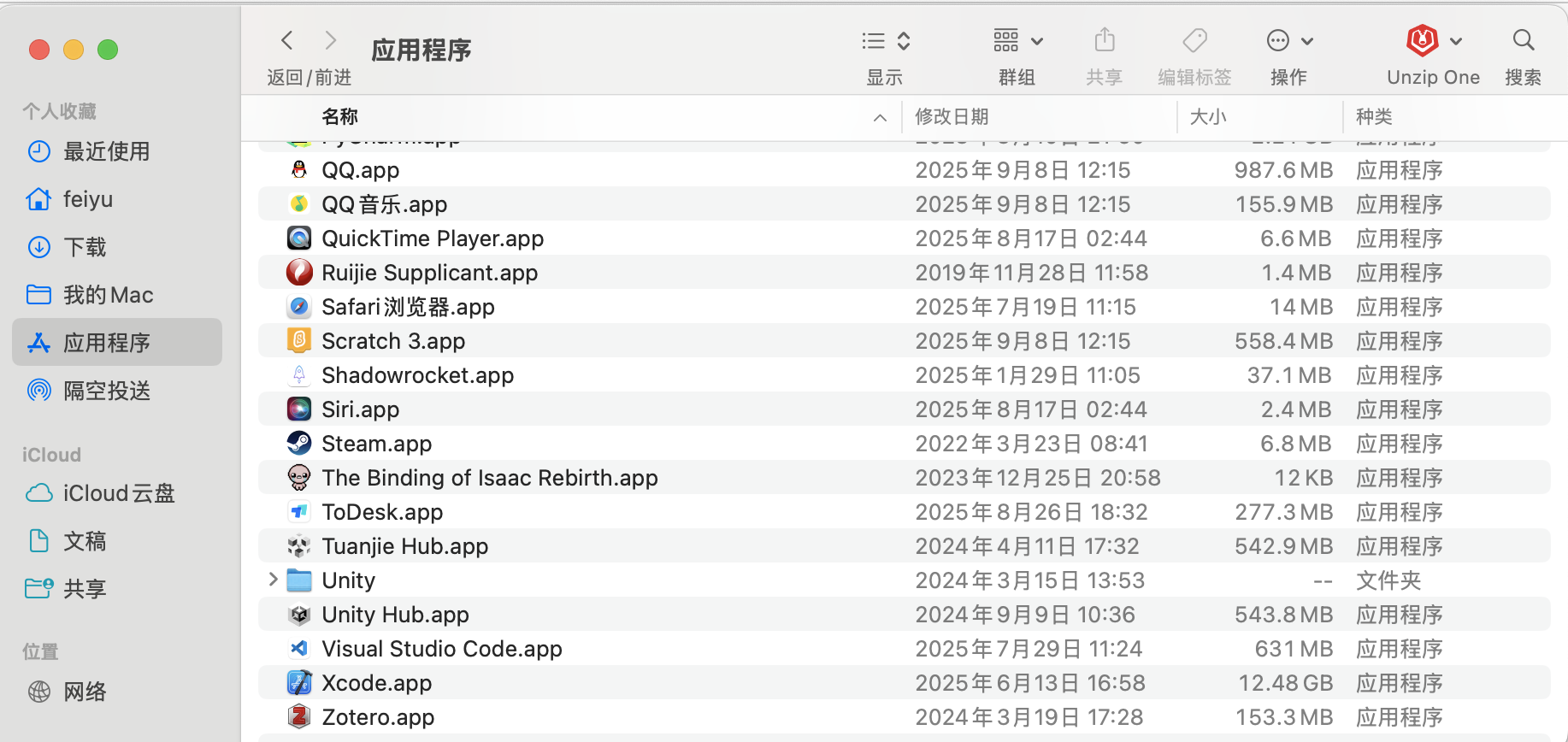Select the Ruijie Supplicant.app row name
The width and height of the screenshot is (1568, 742).
[x=429, y=273]
